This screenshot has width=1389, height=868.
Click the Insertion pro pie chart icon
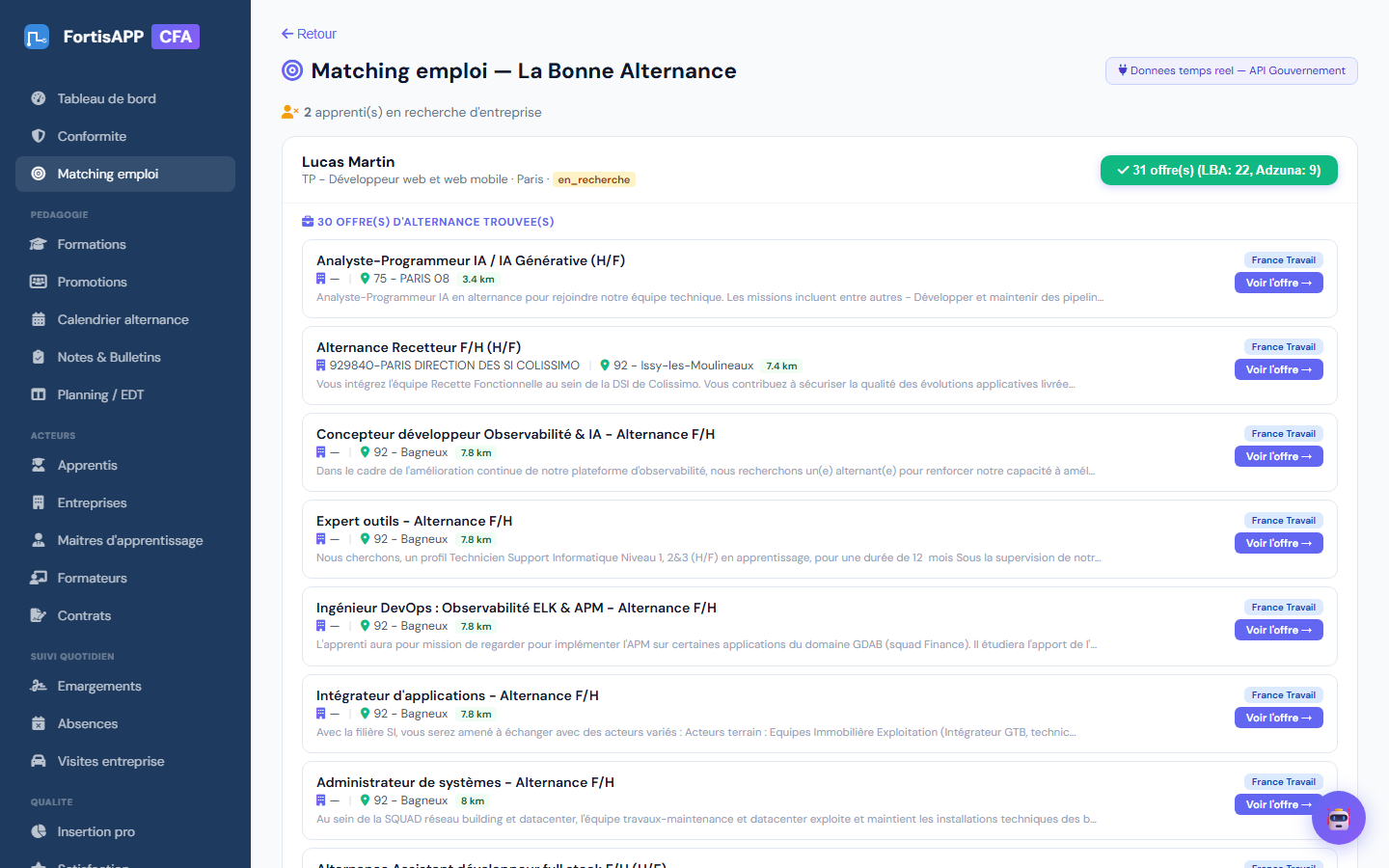coord(39,831)
